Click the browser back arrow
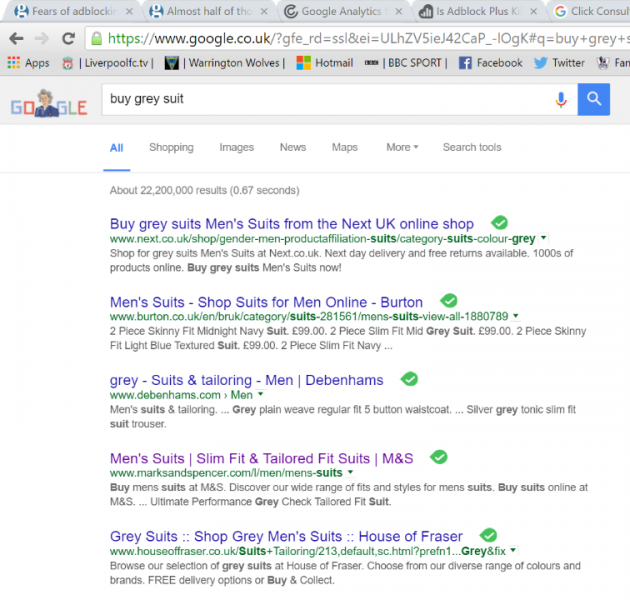This screenshot has height=600, width=630. coord(16,39)
